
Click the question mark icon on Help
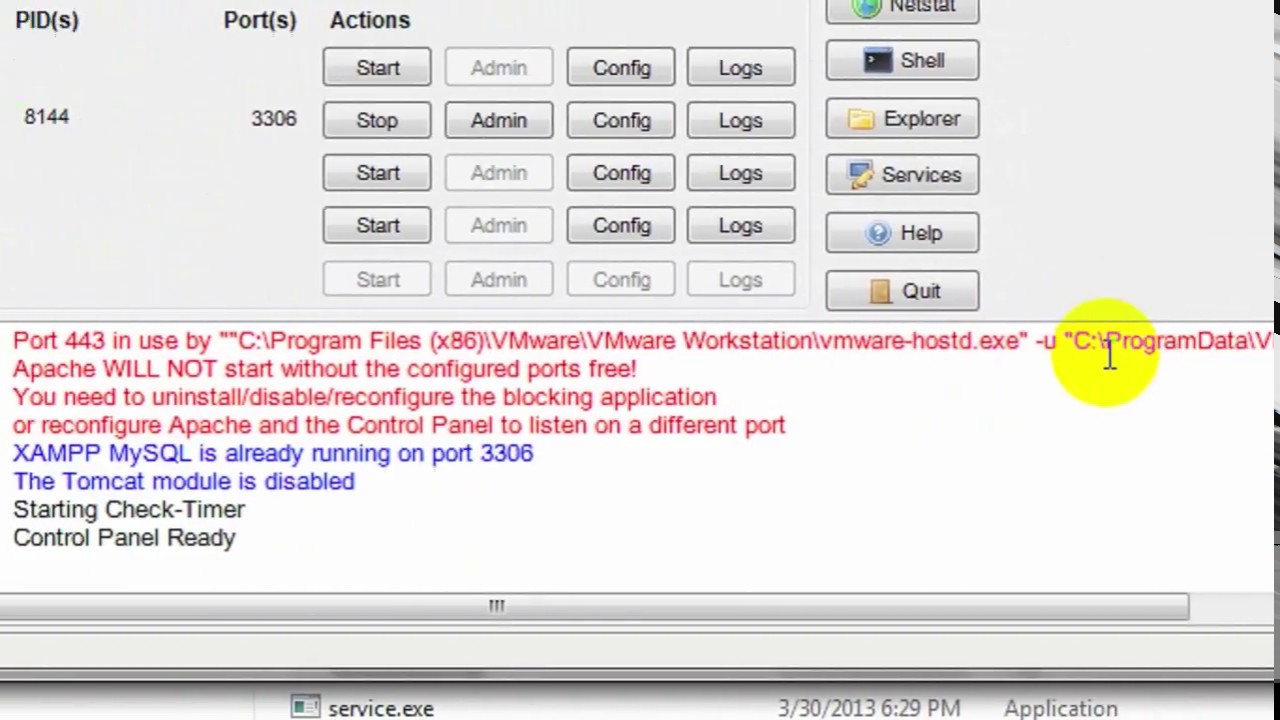(878, 233)
